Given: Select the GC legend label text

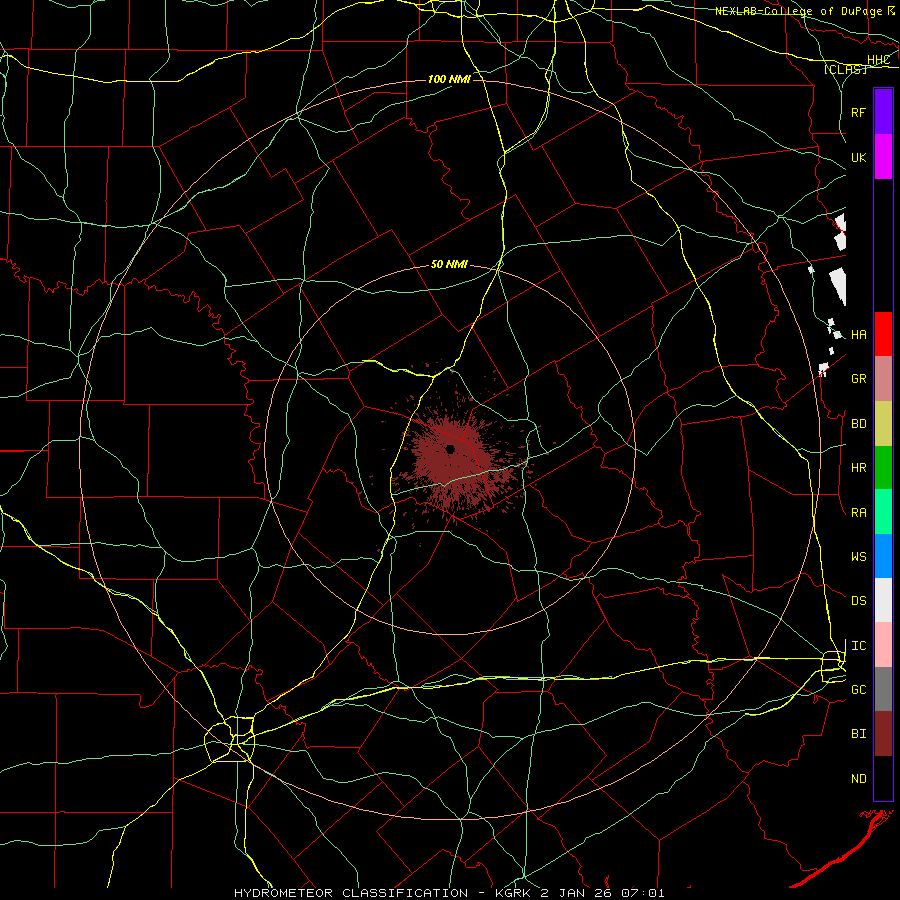Looking at the screenshot, I should coord(859,690).
